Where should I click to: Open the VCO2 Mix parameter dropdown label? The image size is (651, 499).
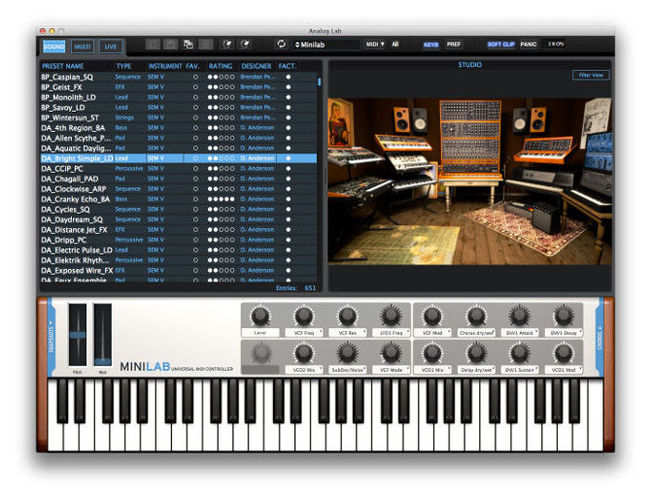click(304, 369)
